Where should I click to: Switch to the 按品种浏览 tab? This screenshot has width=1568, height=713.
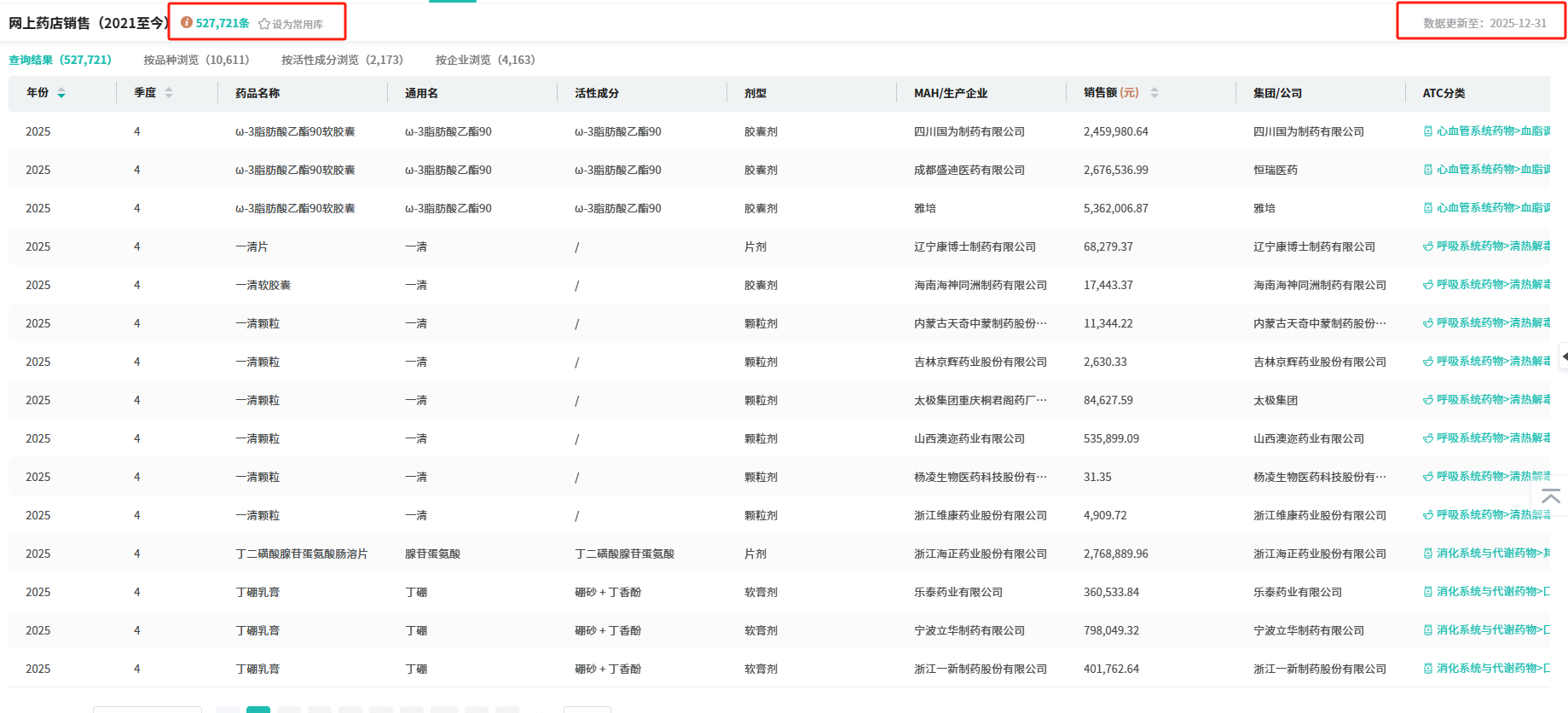click(x=196, y=60)
